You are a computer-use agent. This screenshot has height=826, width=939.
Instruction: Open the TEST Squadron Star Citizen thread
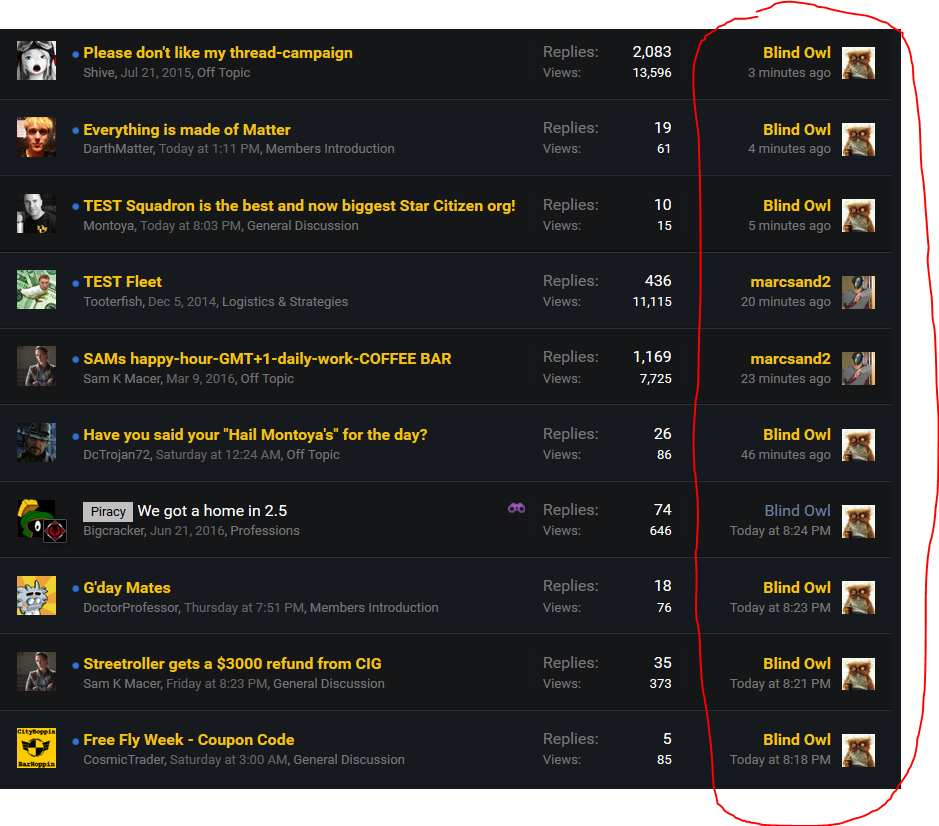[299, 206]
